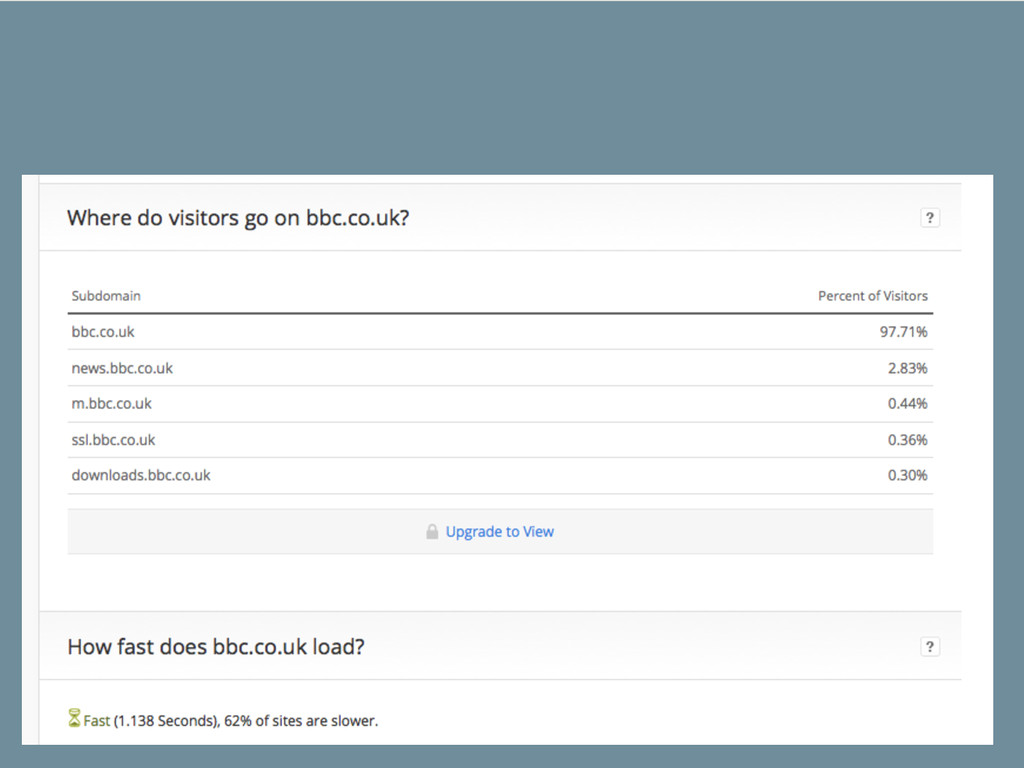Click the lock icon beside Upgrade to View

(x=432, y=532)
